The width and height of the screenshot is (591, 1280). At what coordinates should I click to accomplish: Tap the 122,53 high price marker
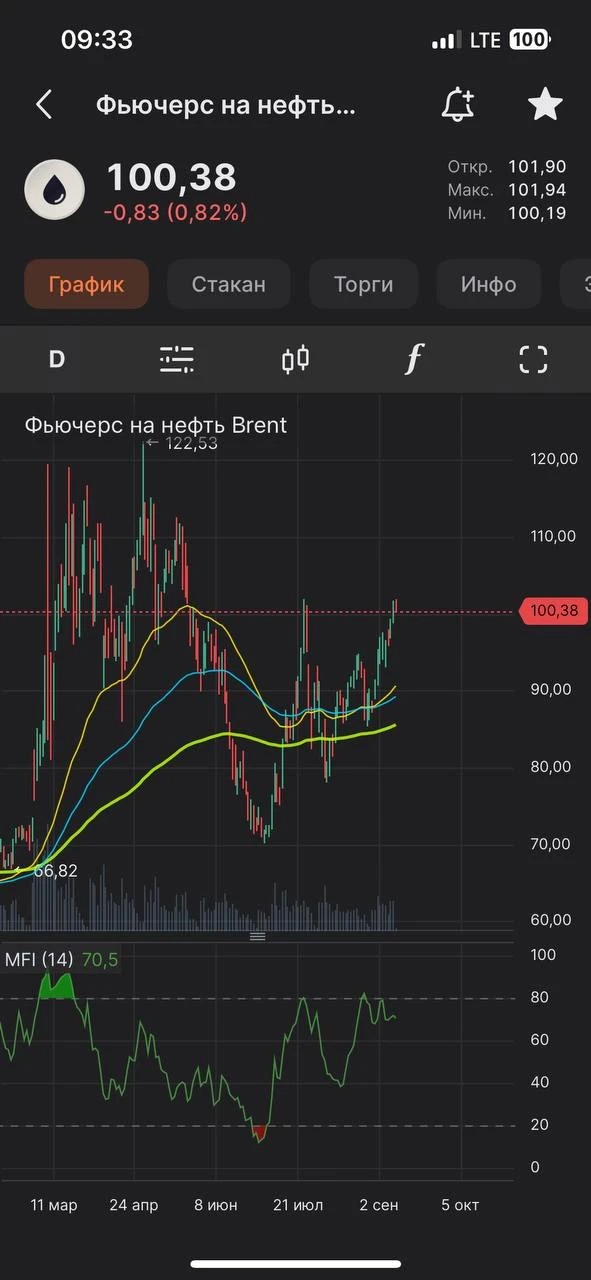[182, 443]
